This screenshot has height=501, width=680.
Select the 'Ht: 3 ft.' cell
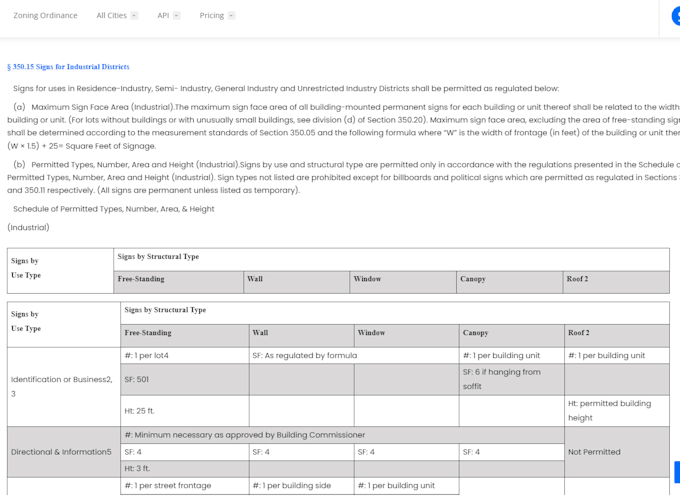pyautogui.click(x=185, y=469)
